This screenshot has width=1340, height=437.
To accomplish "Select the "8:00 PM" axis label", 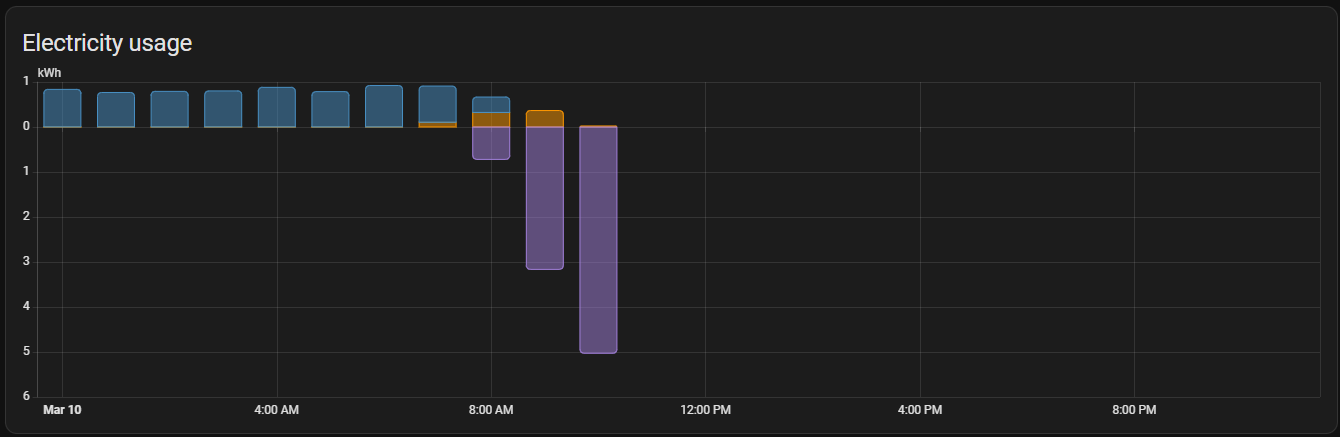I will point(1134,410).
